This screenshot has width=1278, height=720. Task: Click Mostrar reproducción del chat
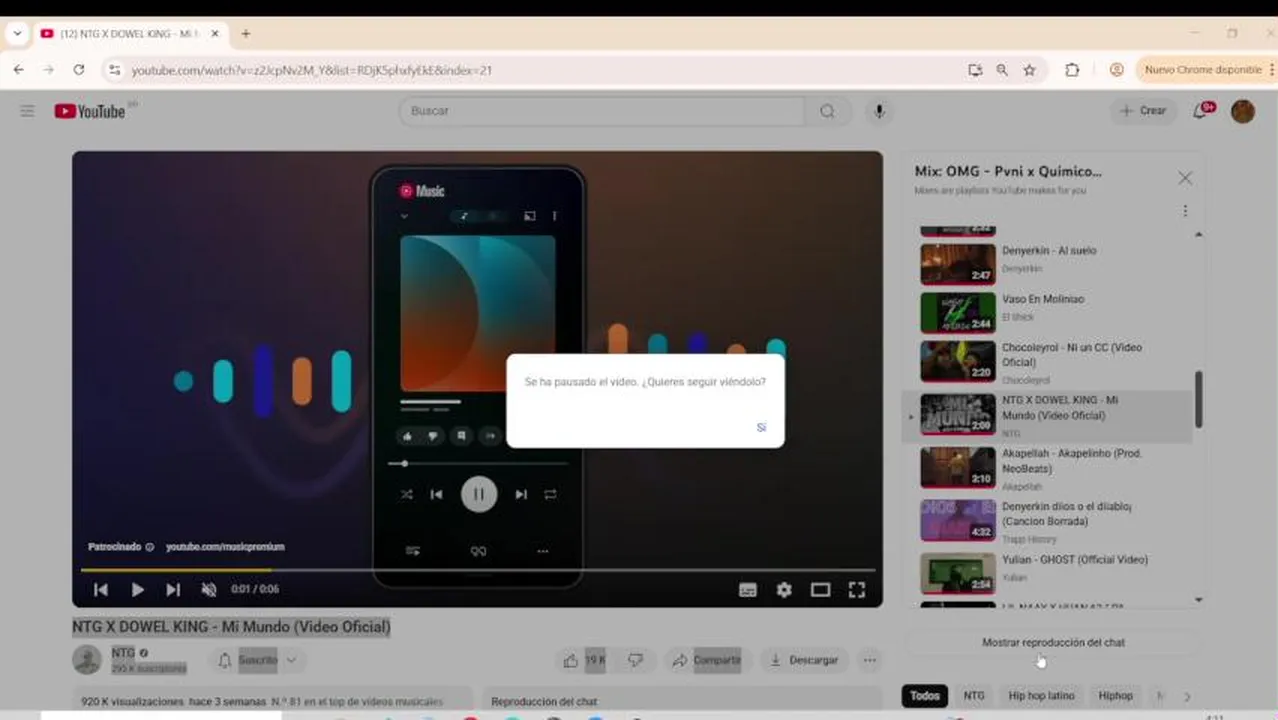[x=1052, y=643]
